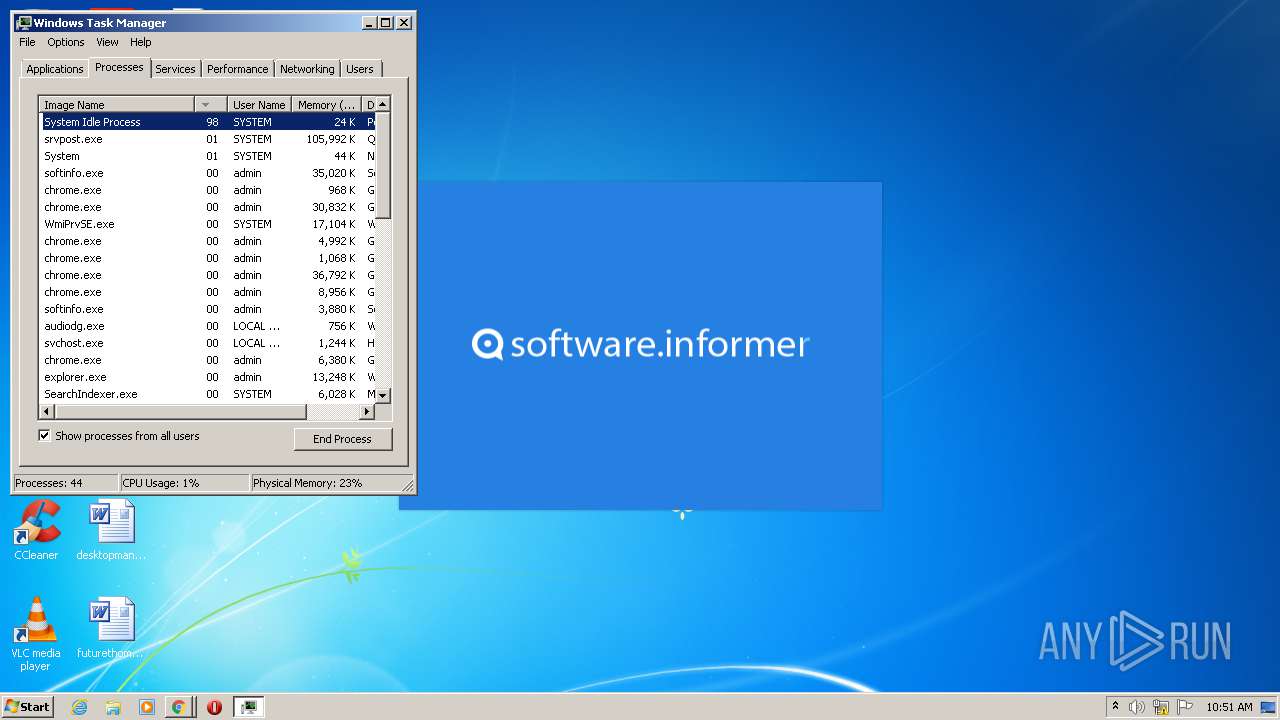Image resolution: width=1280 pixels, height=720 pixels.
Task: Launch Internet Explorer from taskbar
Action: pyautogui.click(x=80, y=707)
